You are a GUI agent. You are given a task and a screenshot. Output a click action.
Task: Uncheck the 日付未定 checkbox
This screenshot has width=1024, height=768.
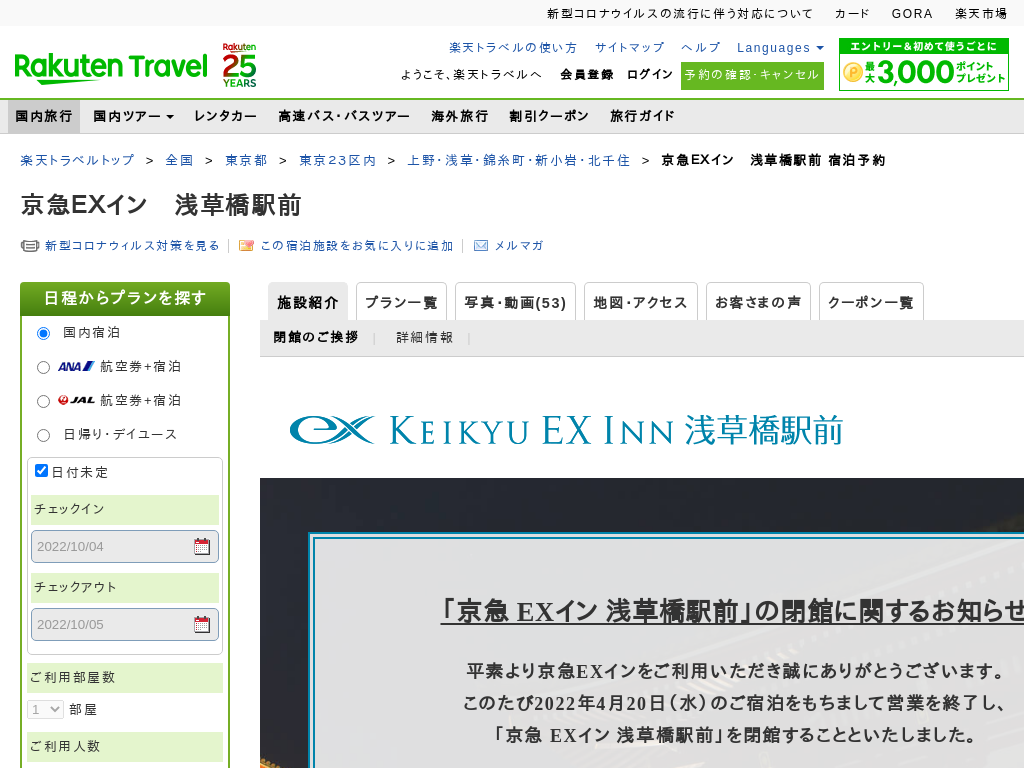click(42, 471)
